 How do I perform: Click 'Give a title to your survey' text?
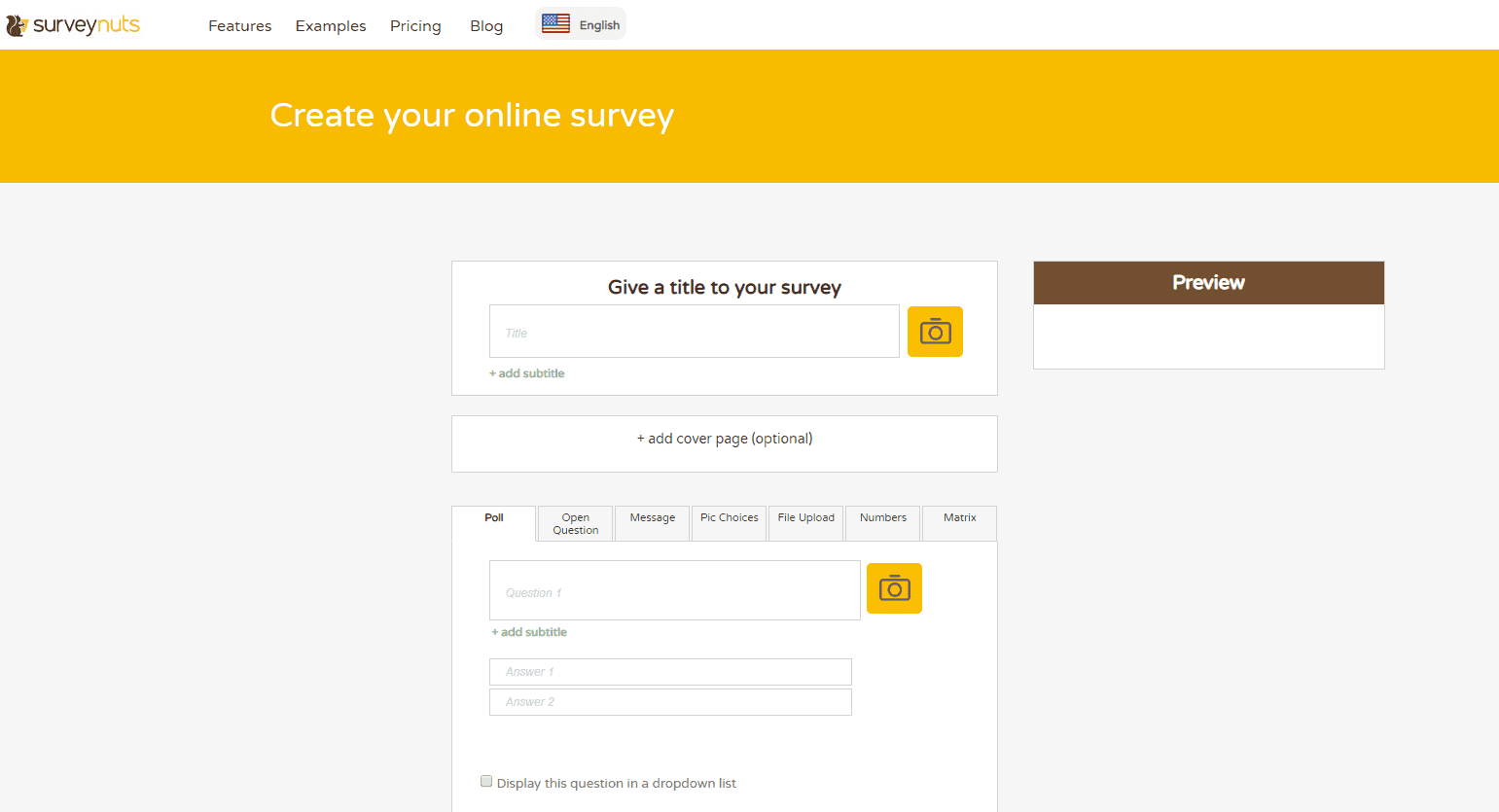pyautogui.click(x=725, y=287)
